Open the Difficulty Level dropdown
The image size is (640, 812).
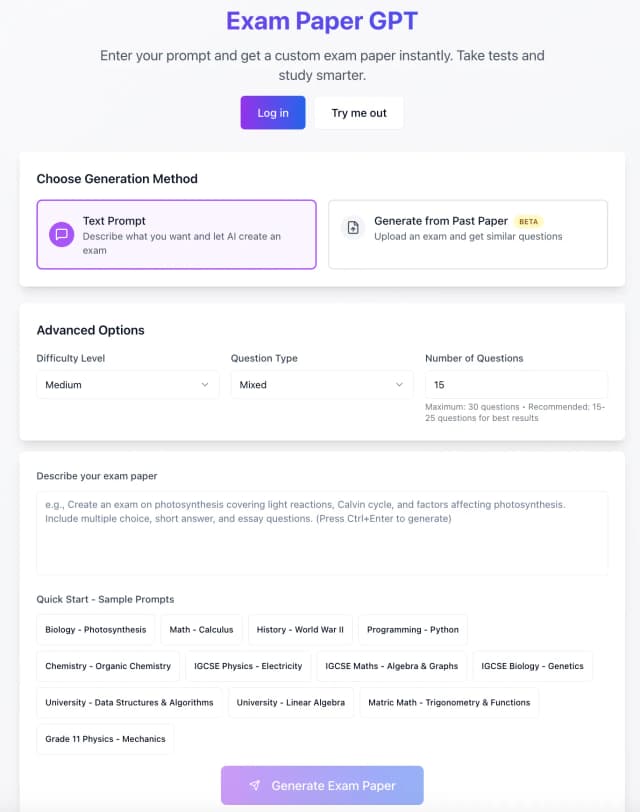pyautogui.click(x=128, y=385)
